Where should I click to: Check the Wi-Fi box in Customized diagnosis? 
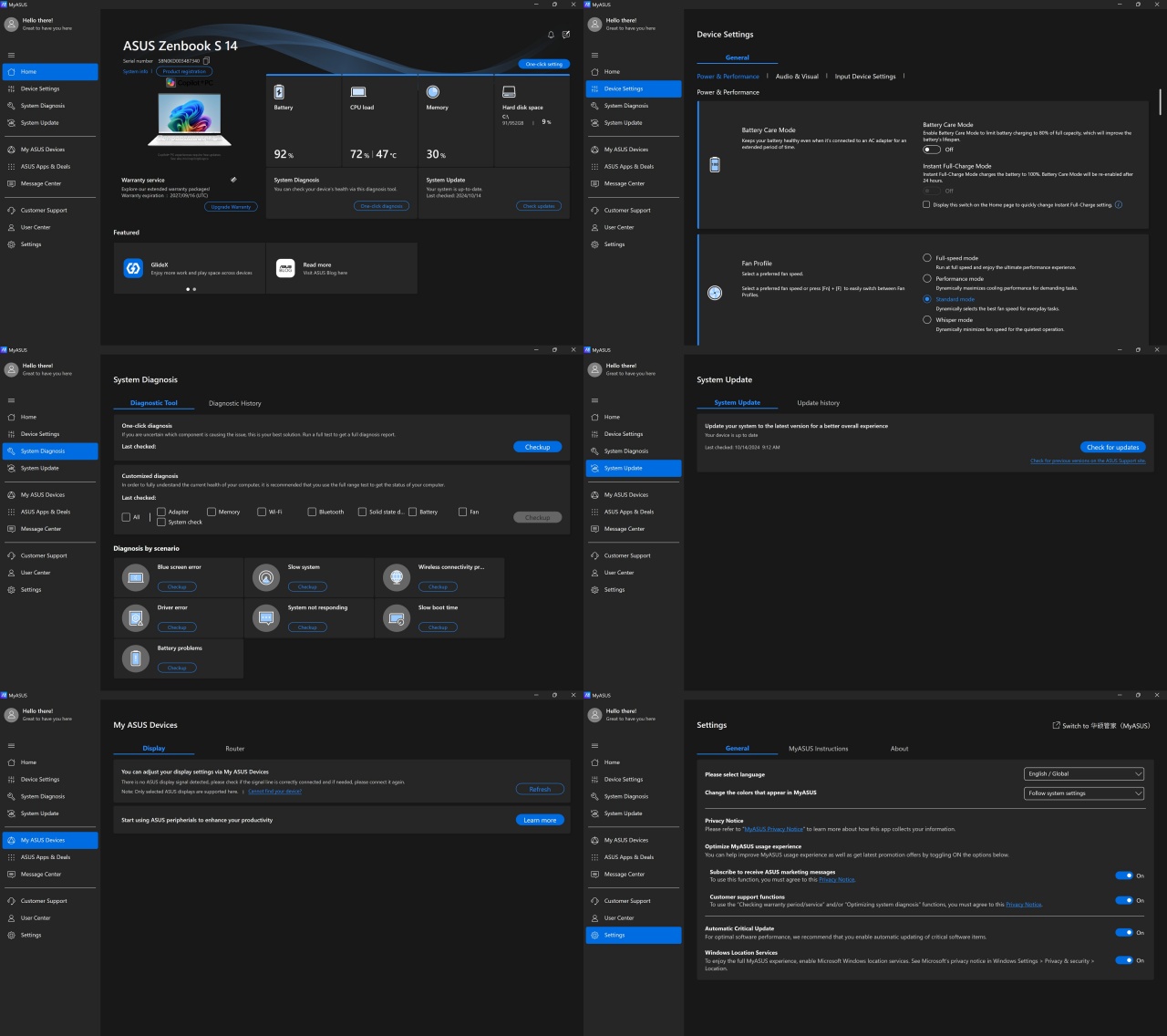click(x=262, y=512)
